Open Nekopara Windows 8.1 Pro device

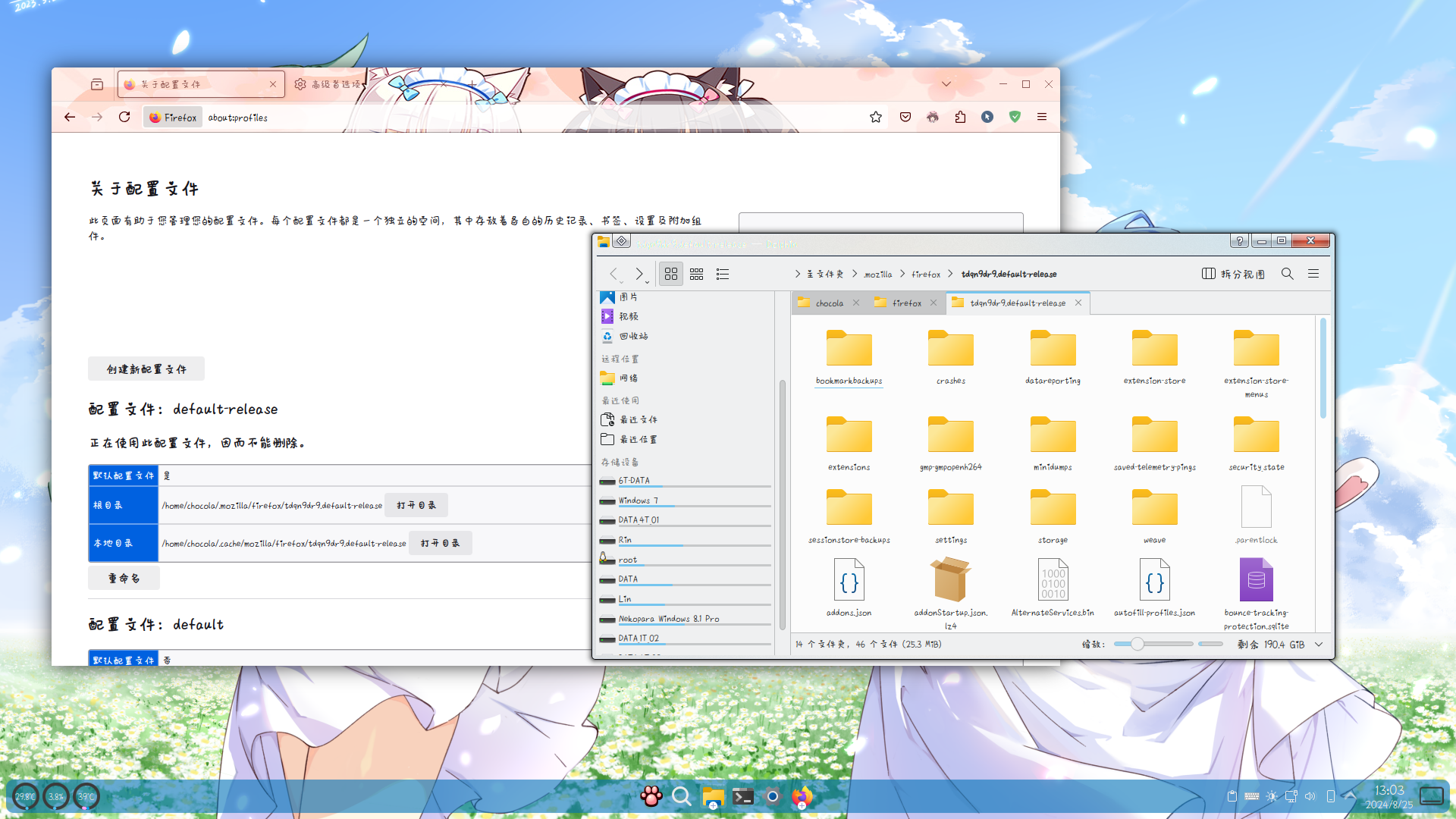[685, 619]
